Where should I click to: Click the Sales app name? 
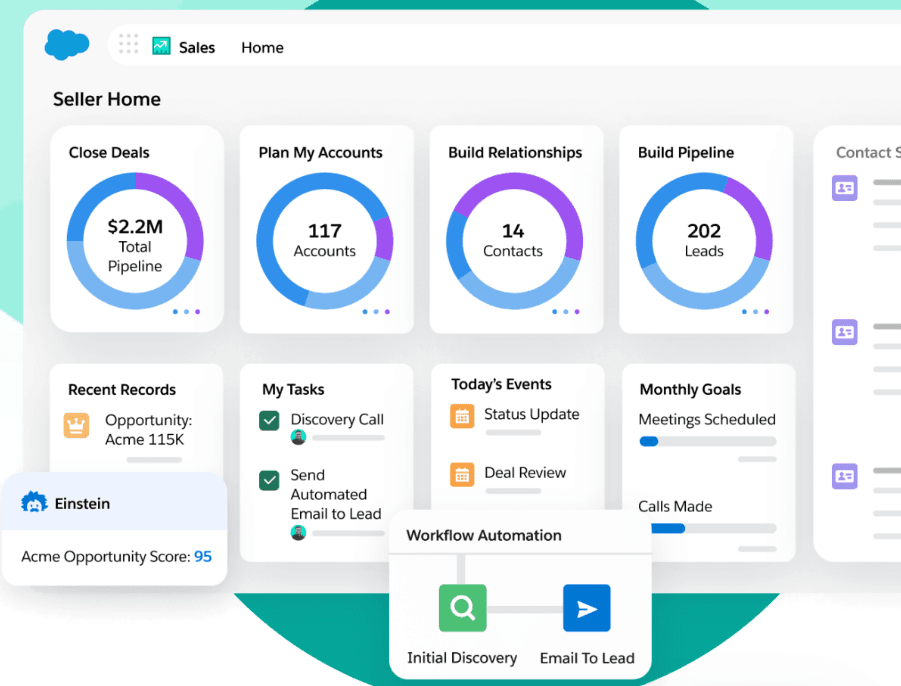197,47
